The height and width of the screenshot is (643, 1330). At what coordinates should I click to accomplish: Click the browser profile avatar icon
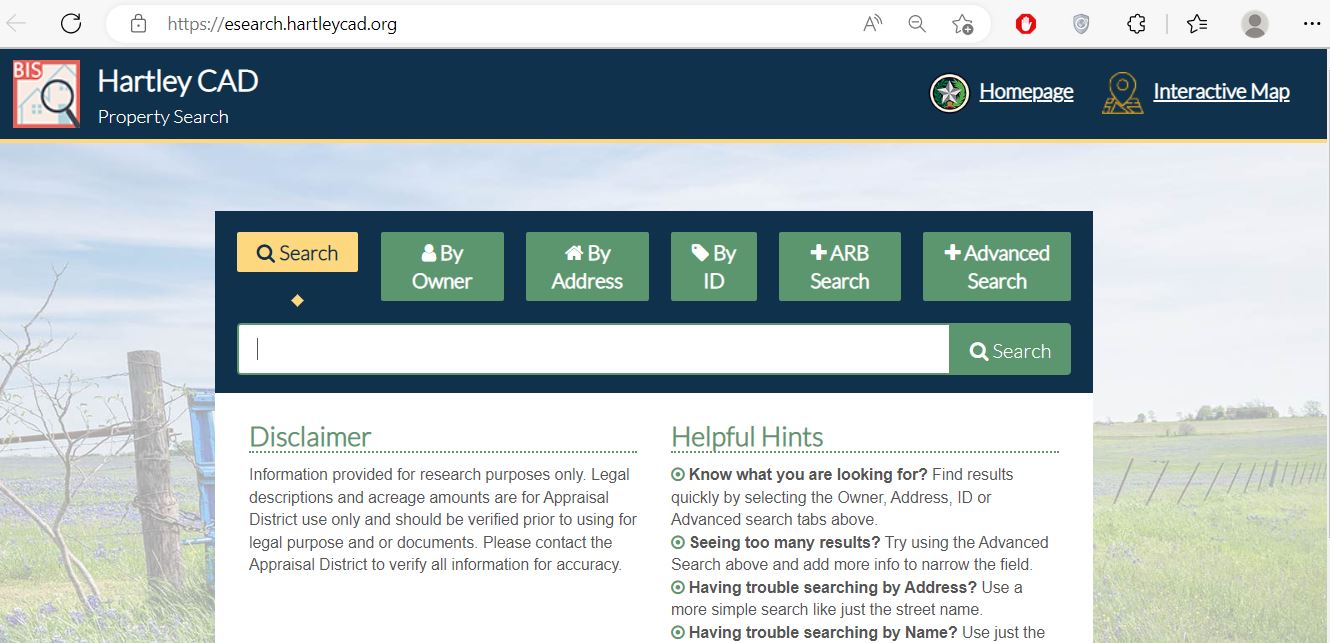pos(1254,22)
